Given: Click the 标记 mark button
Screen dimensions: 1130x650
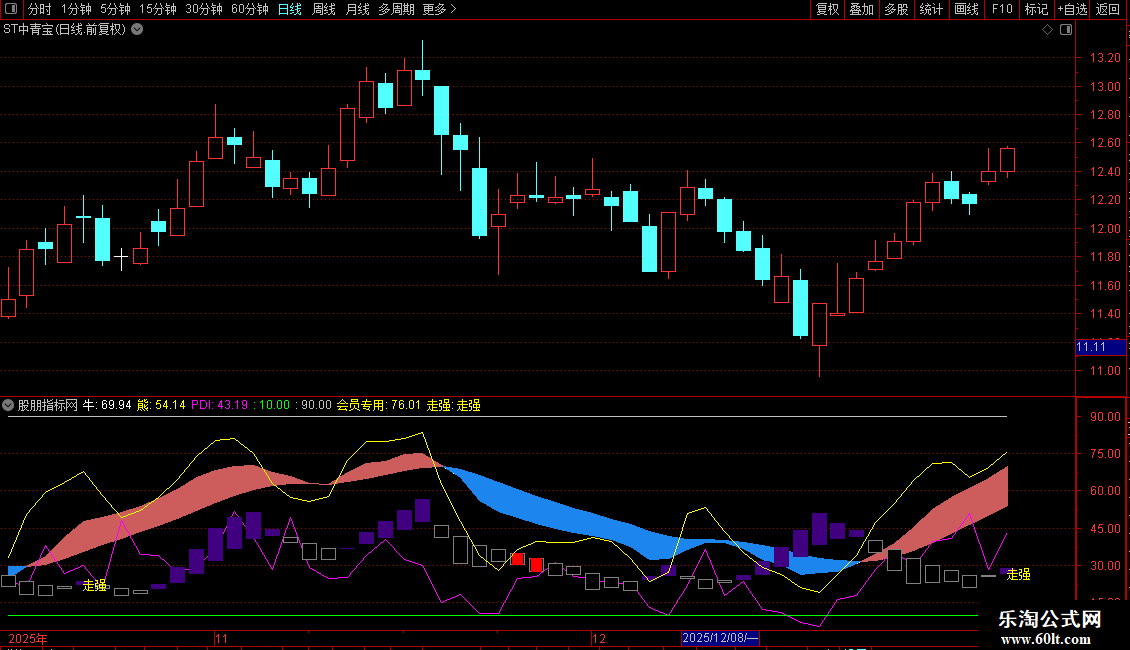Looking at the screenshot, I should point(1036,9).
